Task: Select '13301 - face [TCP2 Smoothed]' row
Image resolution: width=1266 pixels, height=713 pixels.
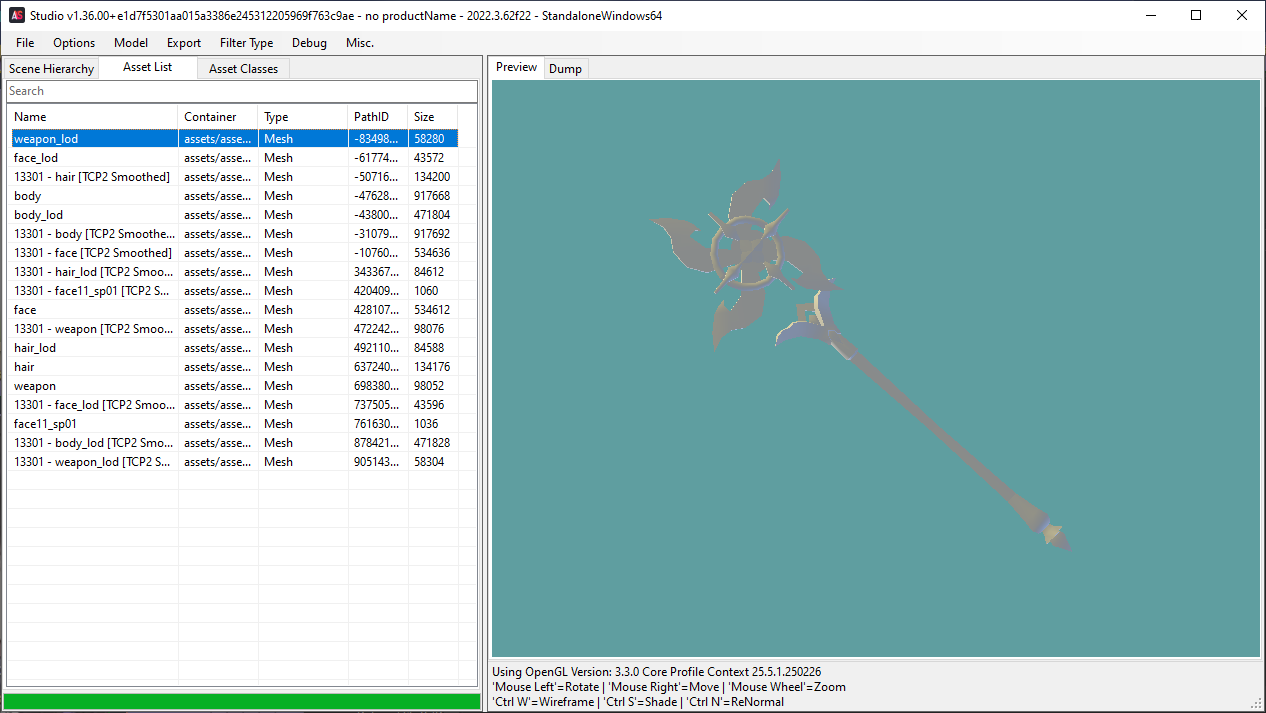Action: 234,253
